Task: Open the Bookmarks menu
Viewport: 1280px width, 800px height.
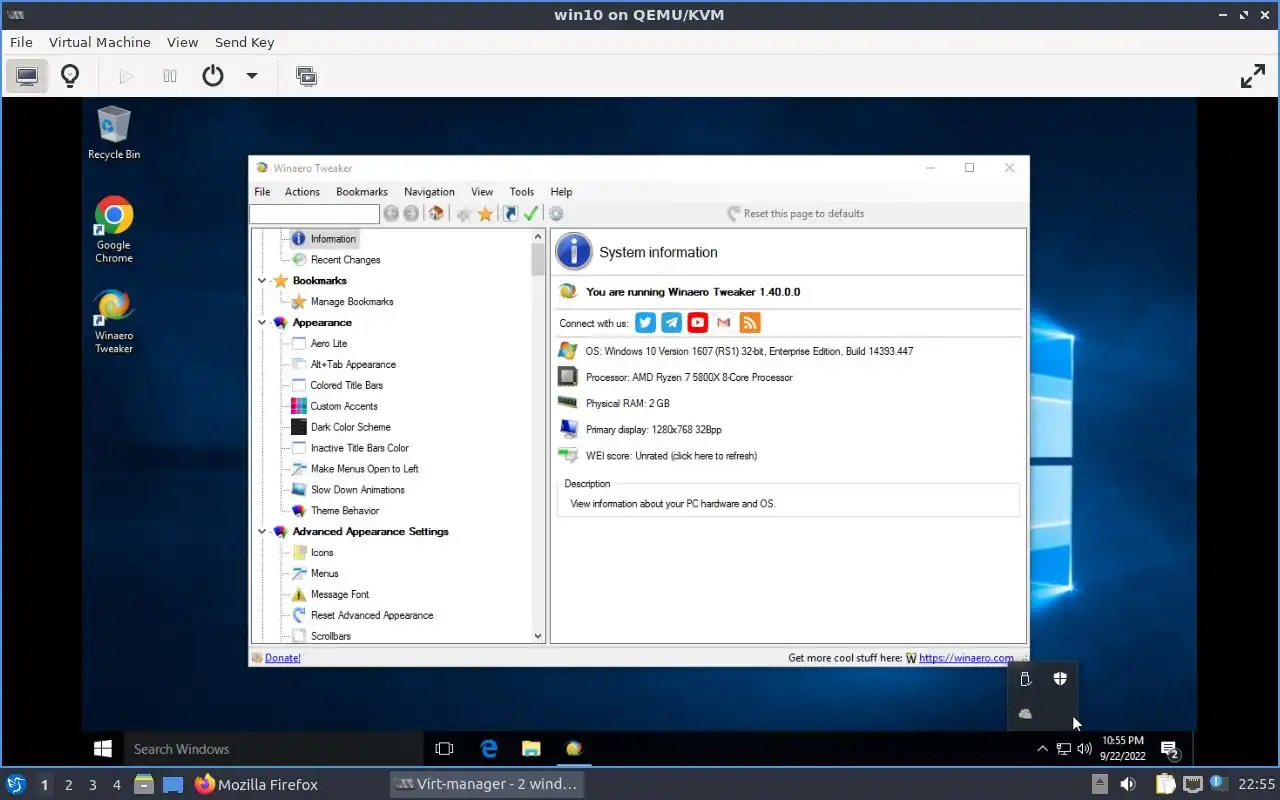Action: 362,192
